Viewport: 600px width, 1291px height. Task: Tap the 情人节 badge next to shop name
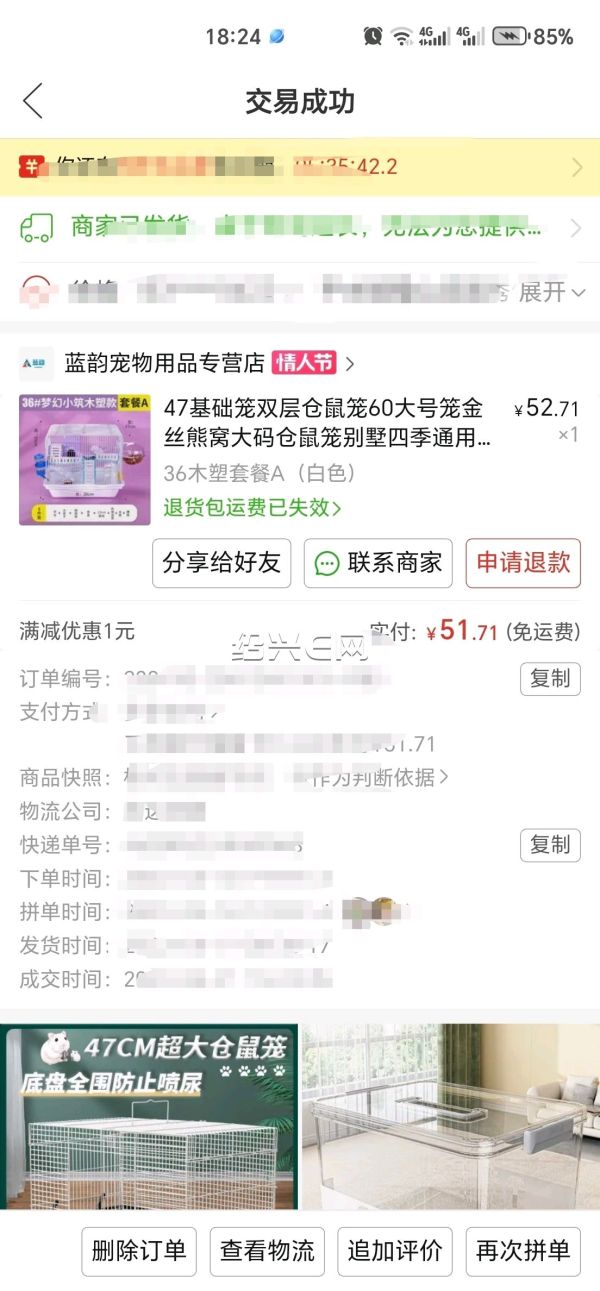[304, 362]
